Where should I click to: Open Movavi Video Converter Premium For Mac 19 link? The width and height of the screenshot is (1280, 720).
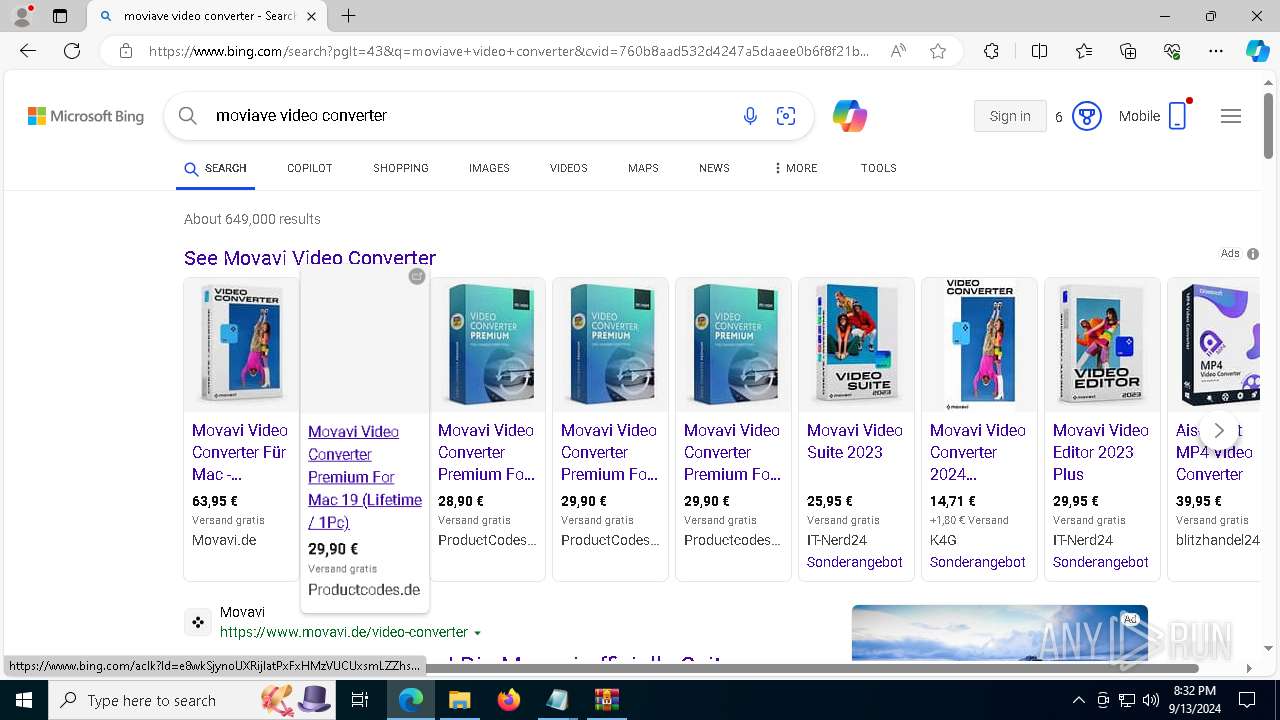365,477
